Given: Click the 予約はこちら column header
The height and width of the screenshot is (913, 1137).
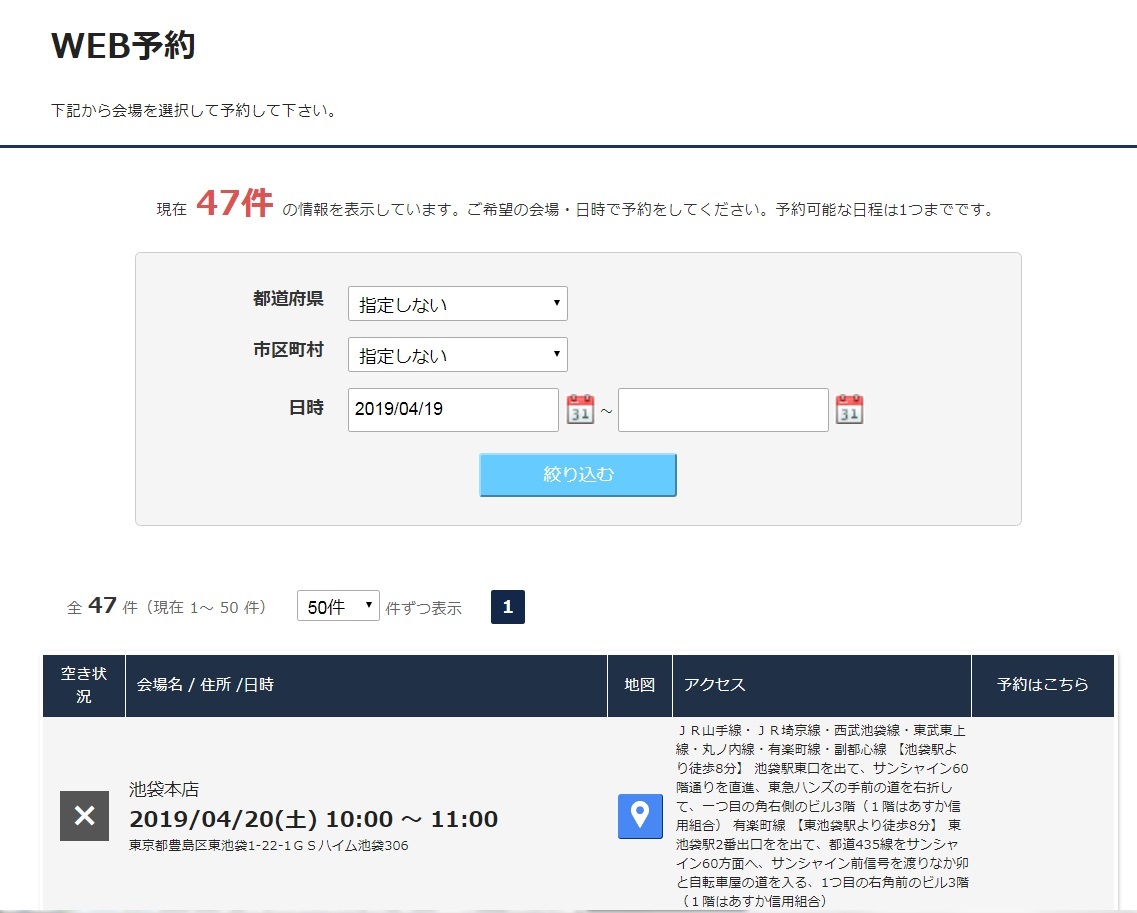Looking at the screenshot, I should [x=1042, y=685].
